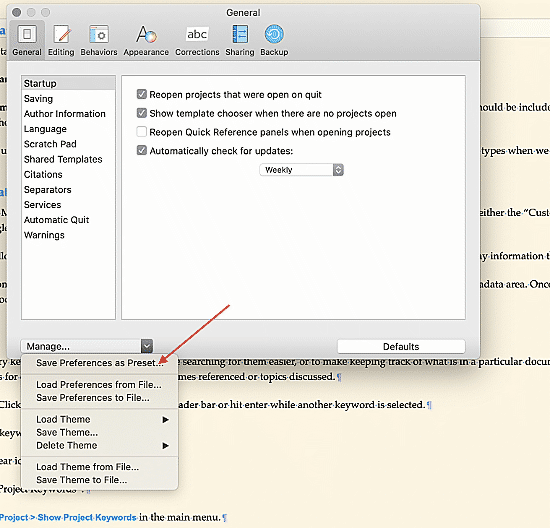Image resolution: width=550 pixels, height=528 pixels.
Task: Disable Automatically check for updates
Action: click(142, 151)
